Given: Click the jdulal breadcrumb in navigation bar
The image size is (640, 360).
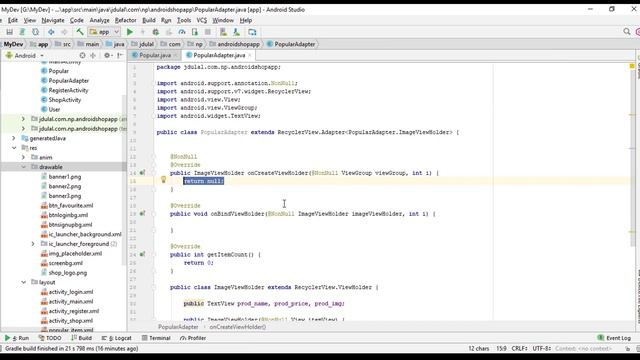Looking at the screenshot, I should tap(142, 44).
